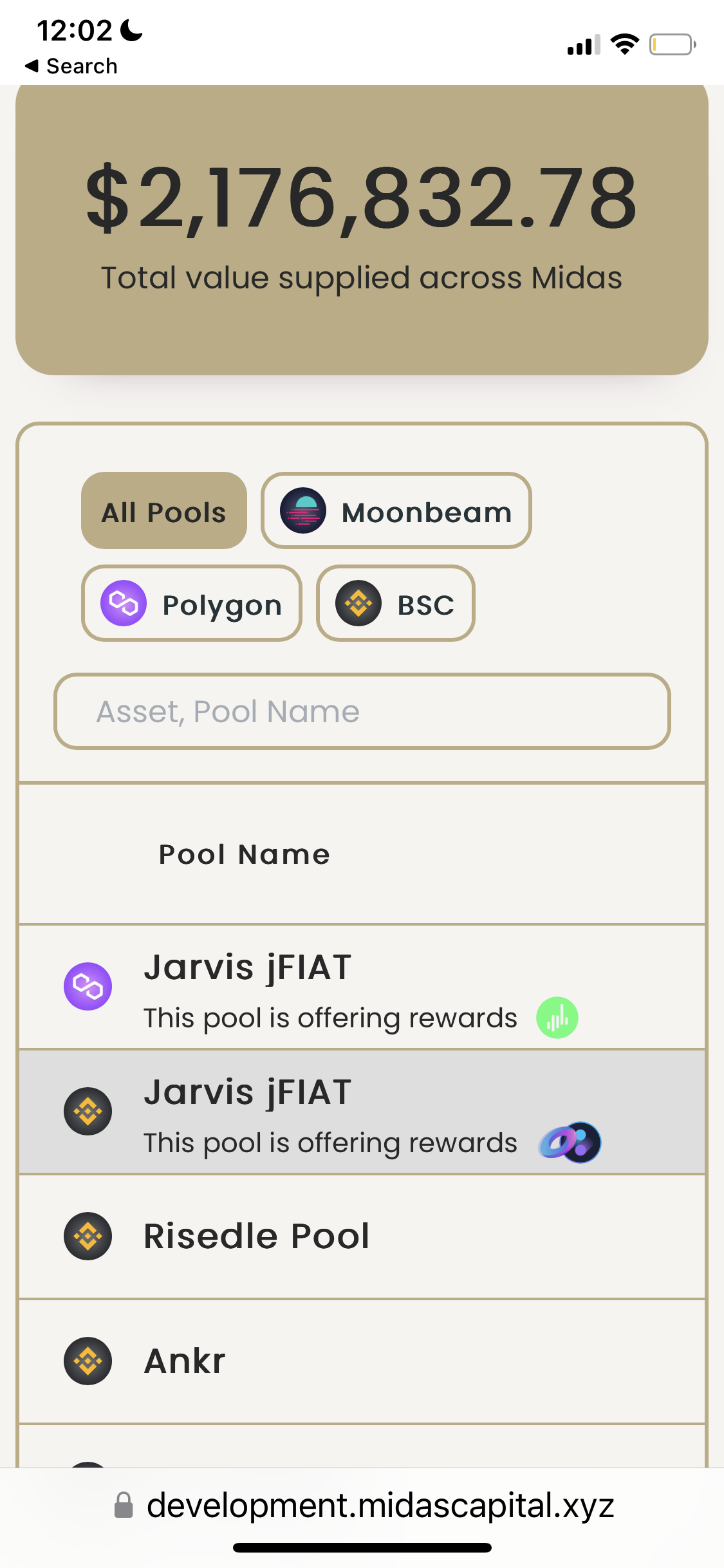Click the BSC icon beside the second Jarvis jFIAT

88,1111
